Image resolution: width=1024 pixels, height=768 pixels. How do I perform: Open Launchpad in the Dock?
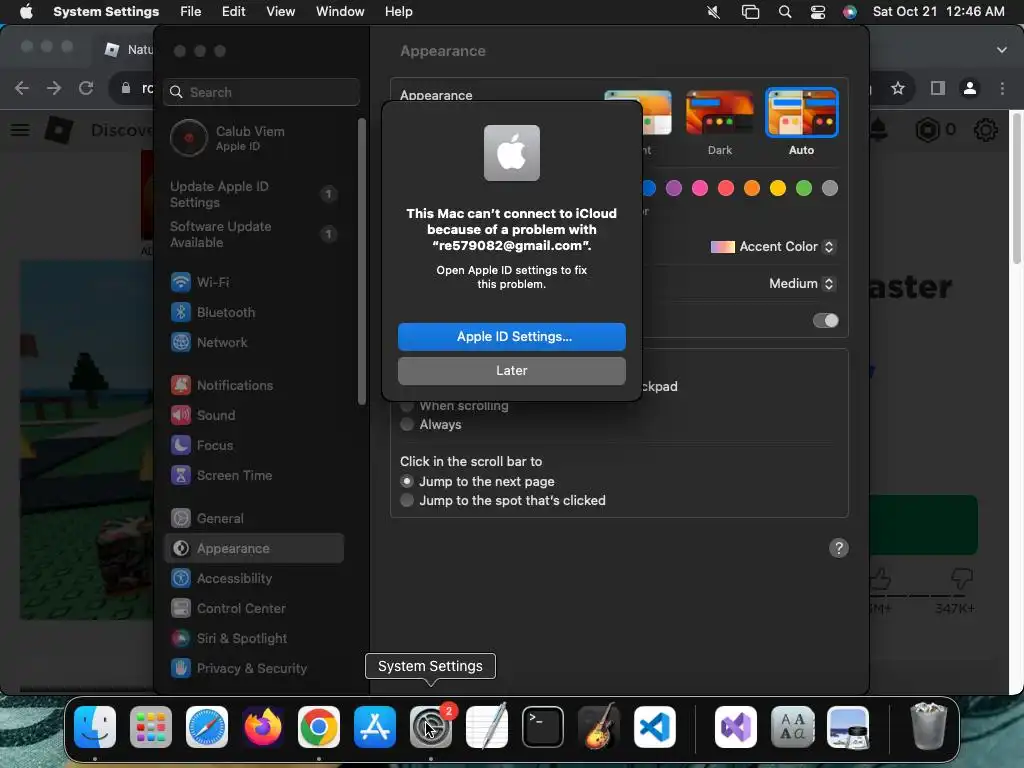tap(151, 727)
